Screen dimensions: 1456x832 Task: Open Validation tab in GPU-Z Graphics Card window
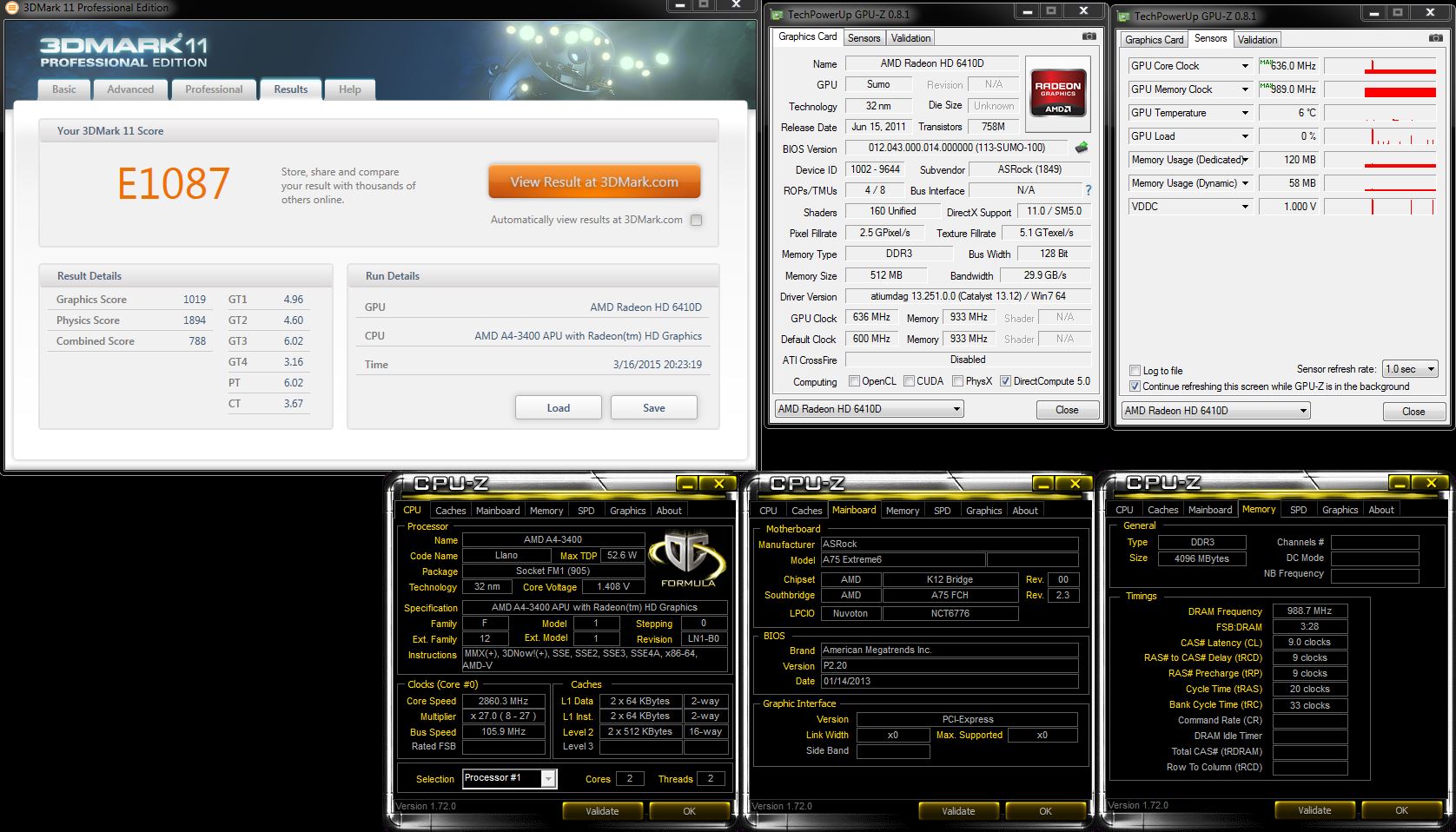910,38
